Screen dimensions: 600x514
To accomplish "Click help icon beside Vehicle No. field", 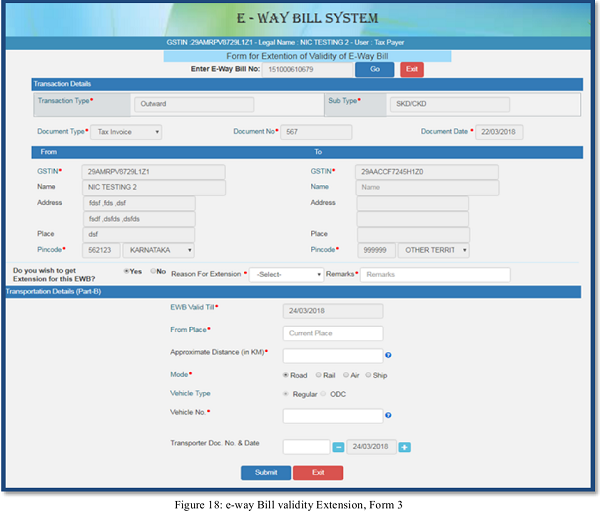I will coord(388,415).
